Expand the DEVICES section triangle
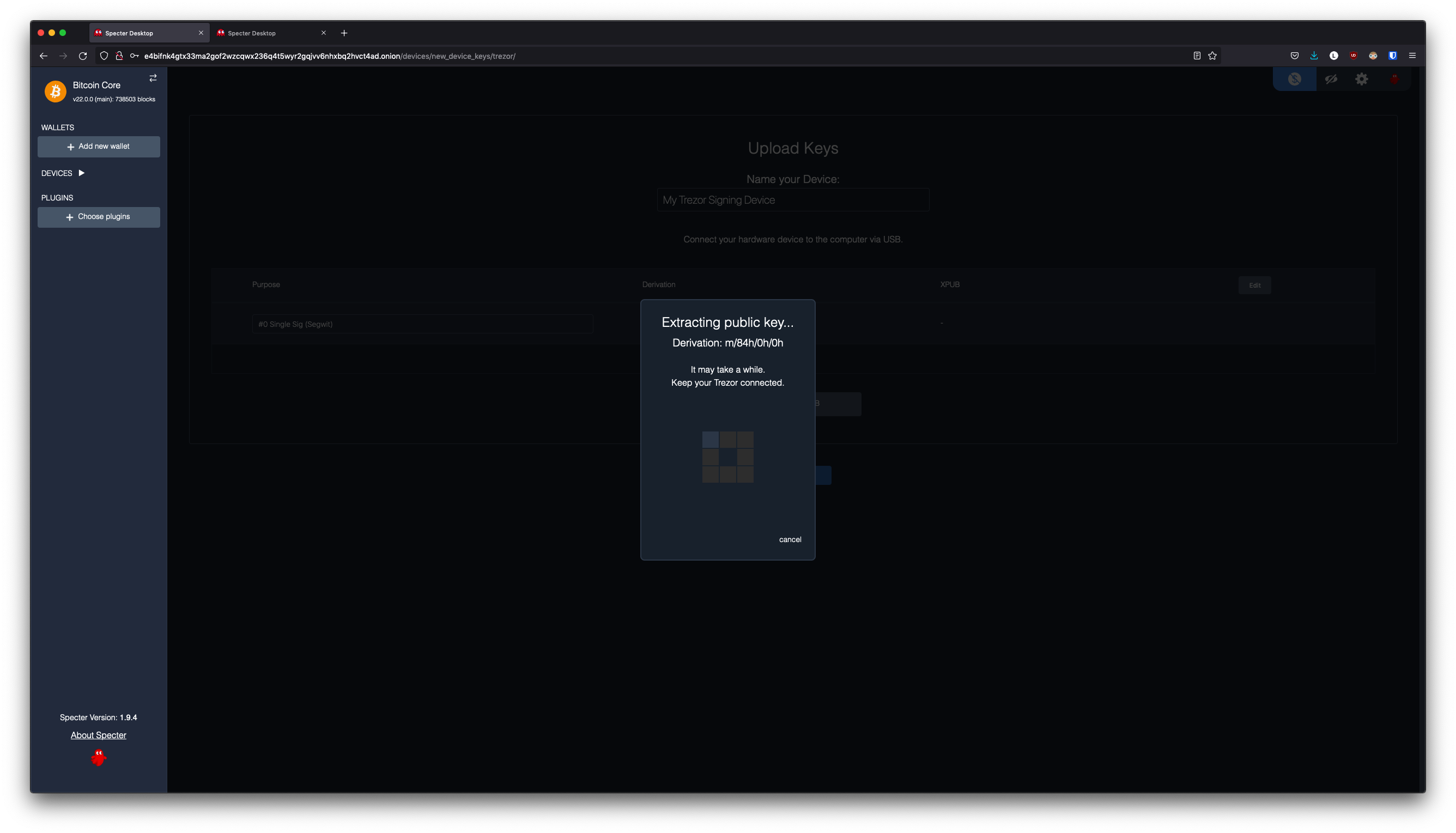This screenshot has height=833, width=1456. pos(81,173)
